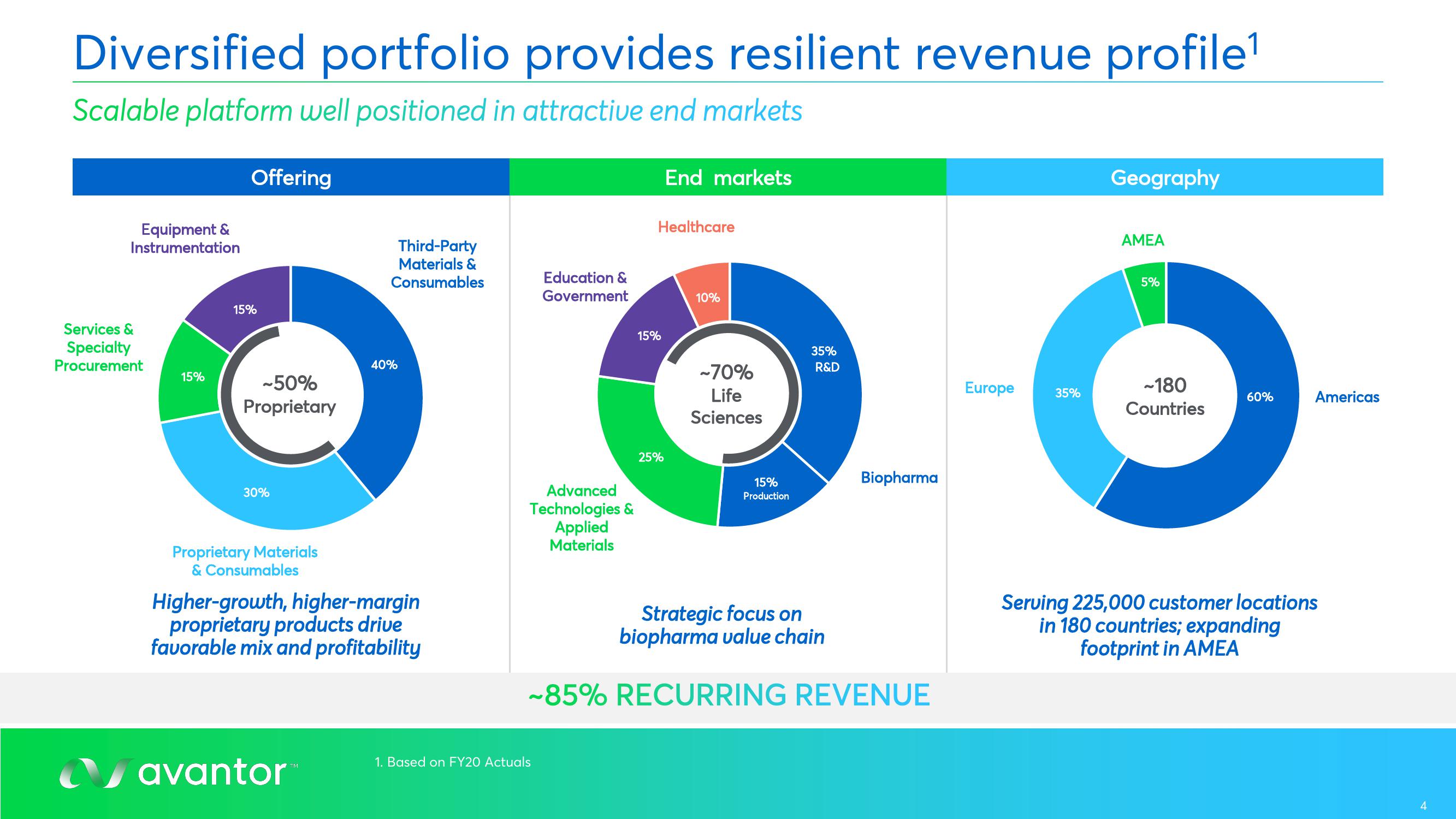Click the 'Education & Government' label

click(x=585, y=287)
